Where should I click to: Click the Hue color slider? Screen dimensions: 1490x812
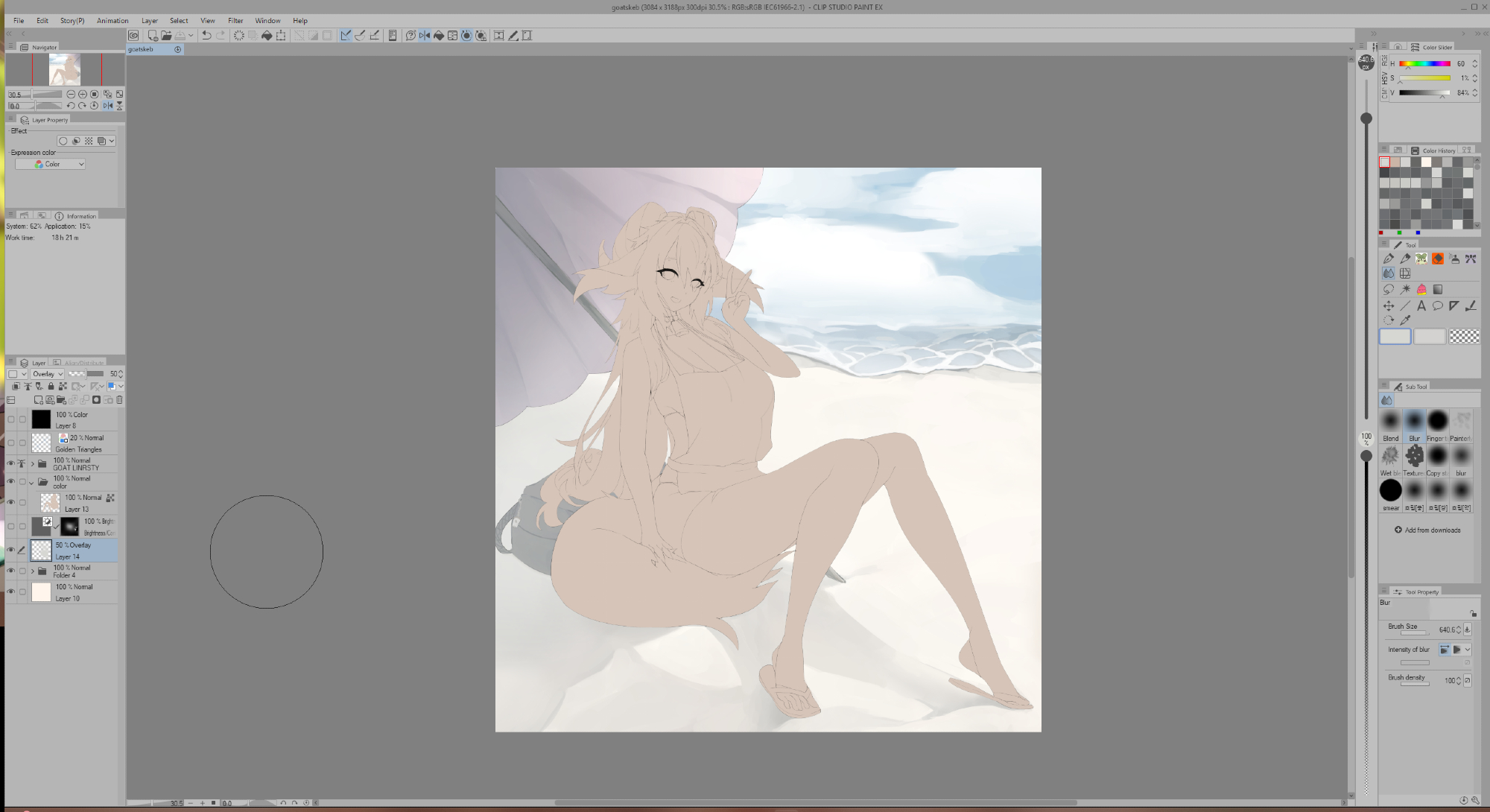click(x=1424, y=64)
